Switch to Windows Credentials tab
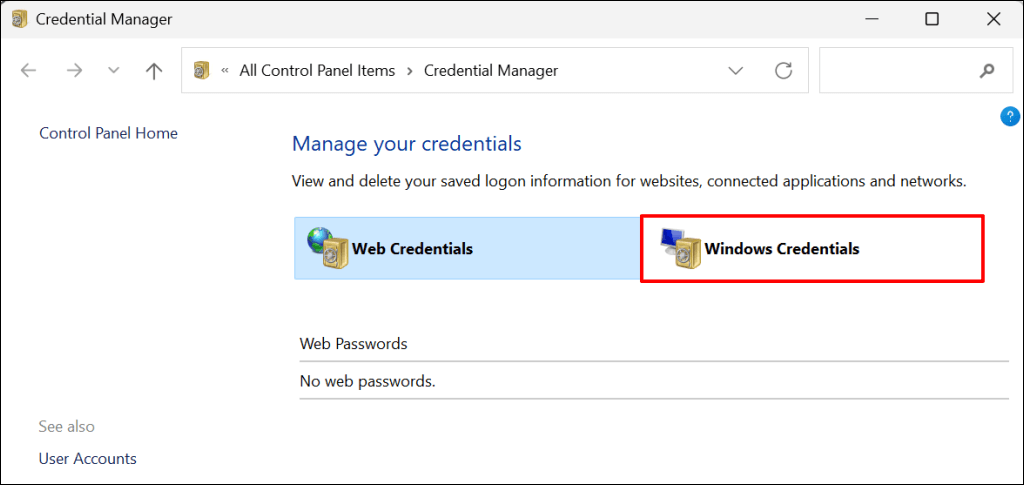 (x=781, y=248)
